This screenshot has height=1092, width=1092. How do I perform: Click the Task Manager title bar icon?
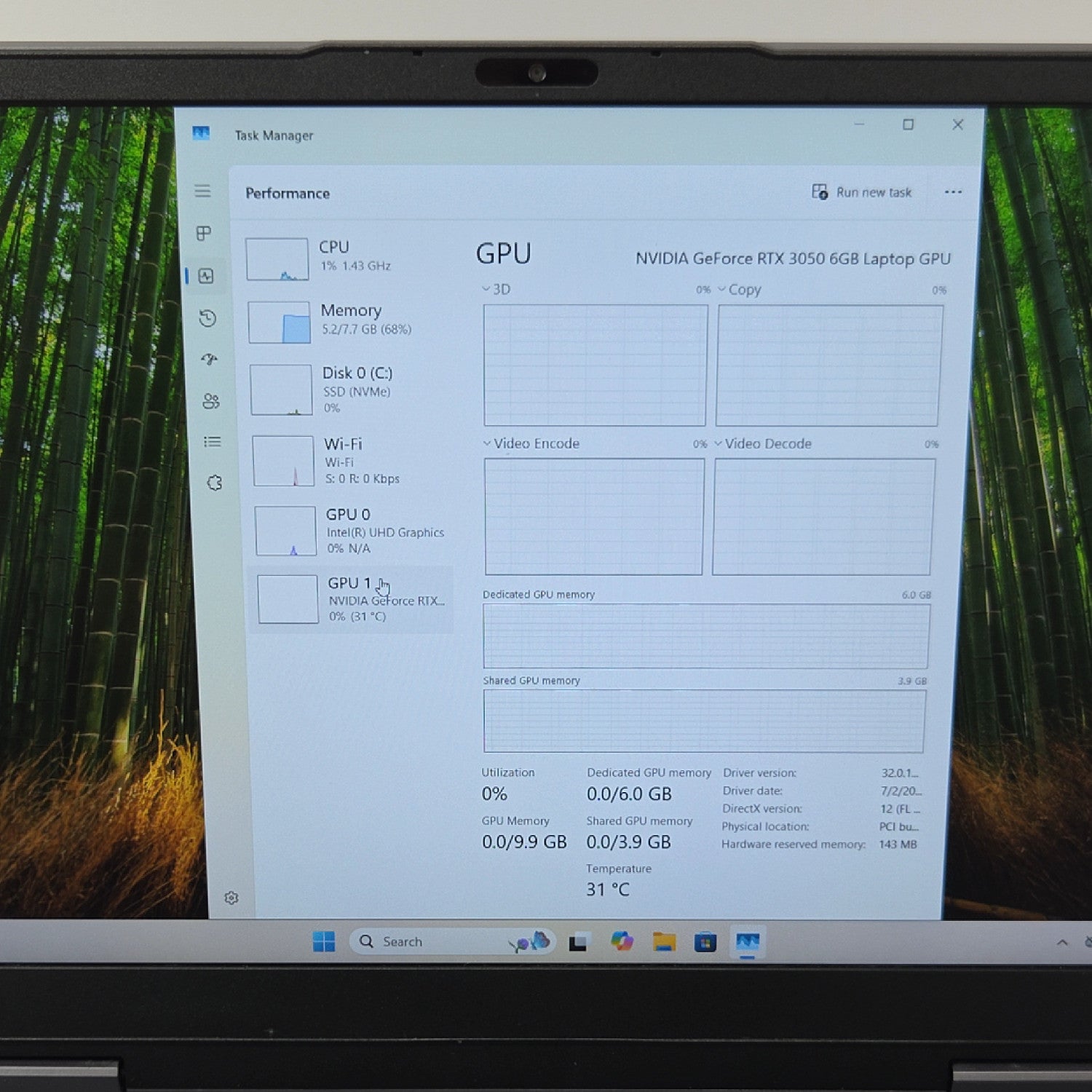201,133
